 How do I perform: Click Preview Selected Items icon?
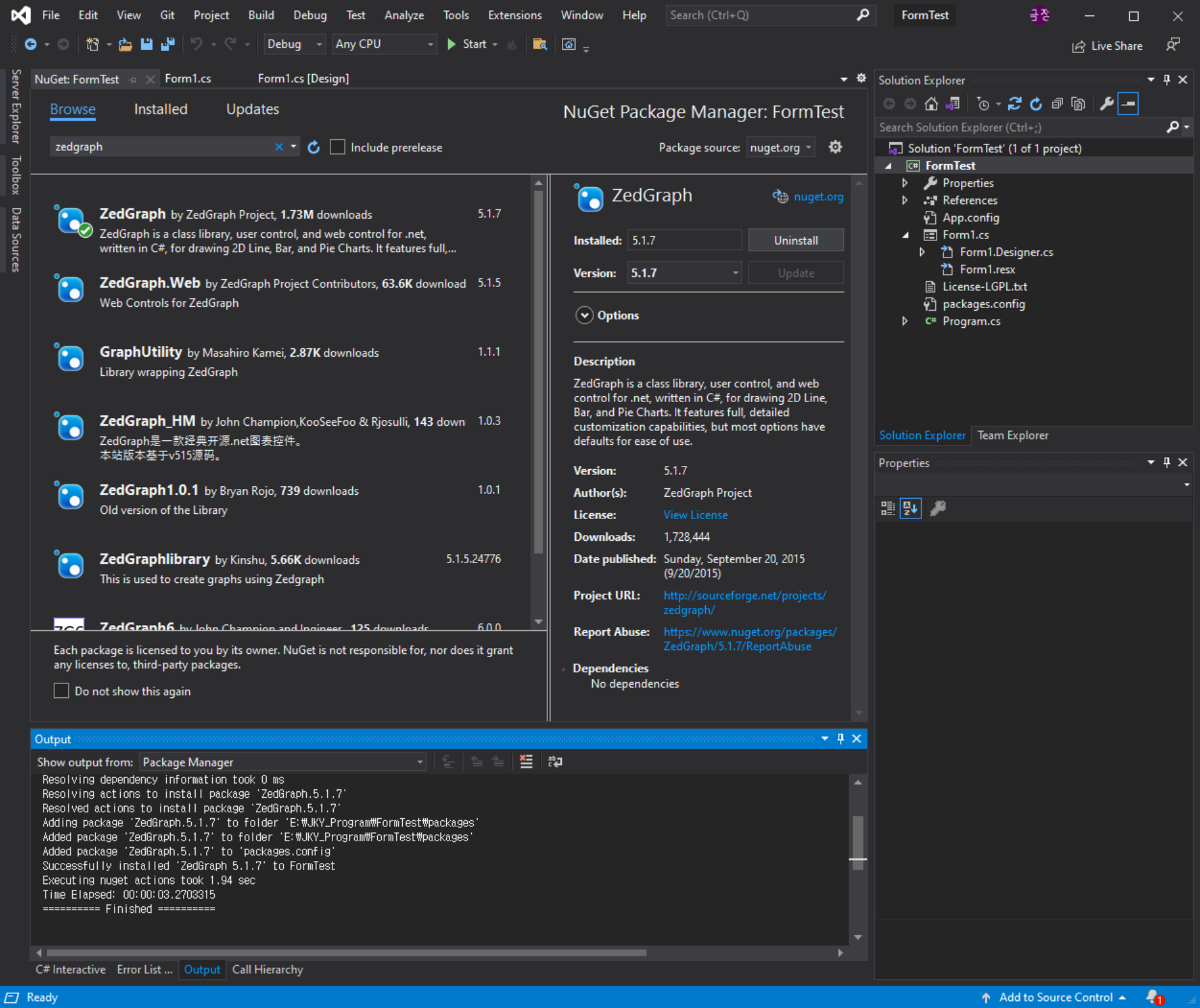click(1128, 104)
